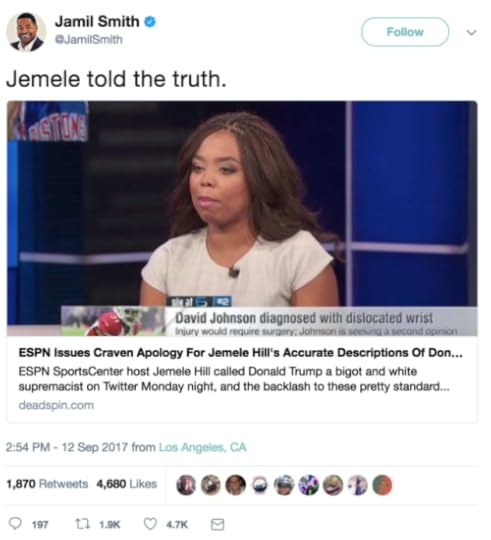Click first liker avatar in row
Viewport: 491px width, 540px height.
click(186, 485)
